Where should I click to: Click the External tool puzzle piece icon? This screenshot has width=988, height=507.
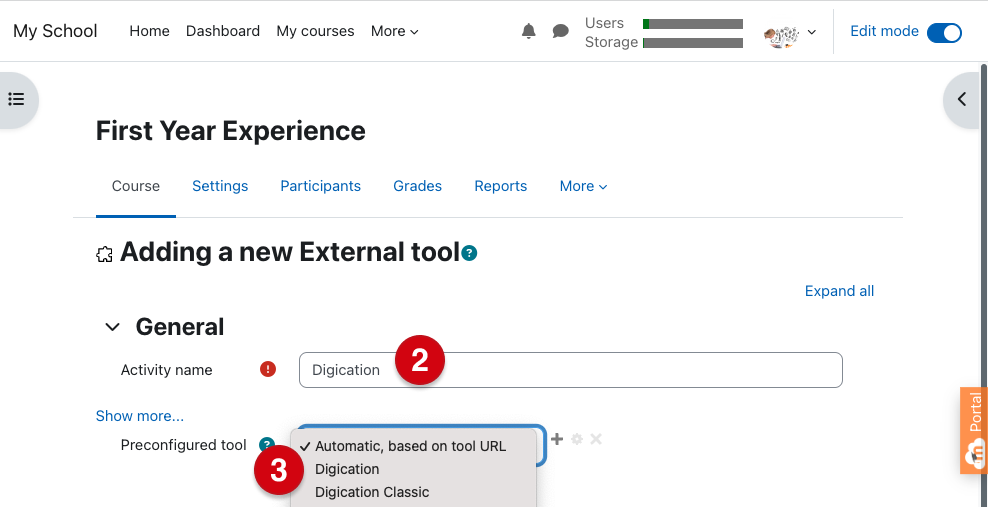104,254
